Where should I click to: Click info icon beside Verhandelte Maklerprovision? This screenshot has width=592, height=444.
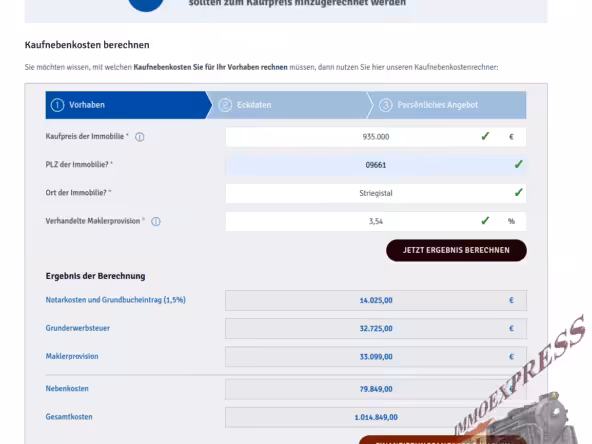coord(156,222)
